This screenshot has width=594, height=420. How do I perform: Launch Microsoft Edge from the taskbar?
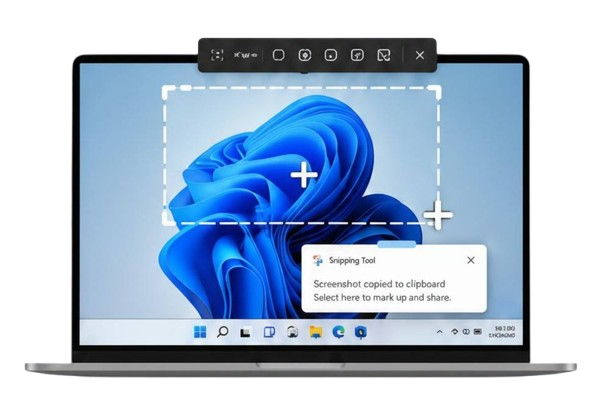click(x=338, y=332)
